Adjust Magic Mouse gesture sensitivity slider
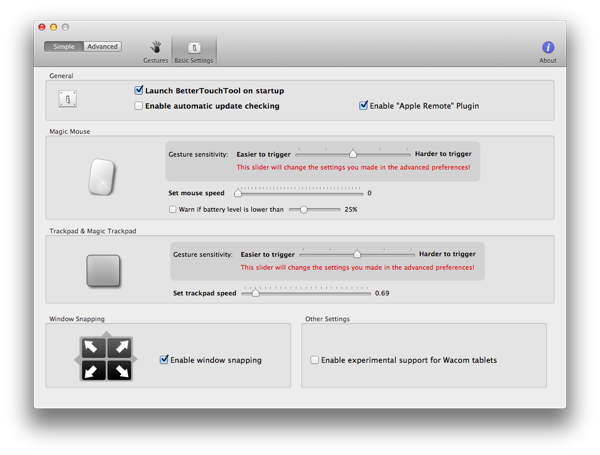This screenshot has width=600, height=455. pos(353,154)
